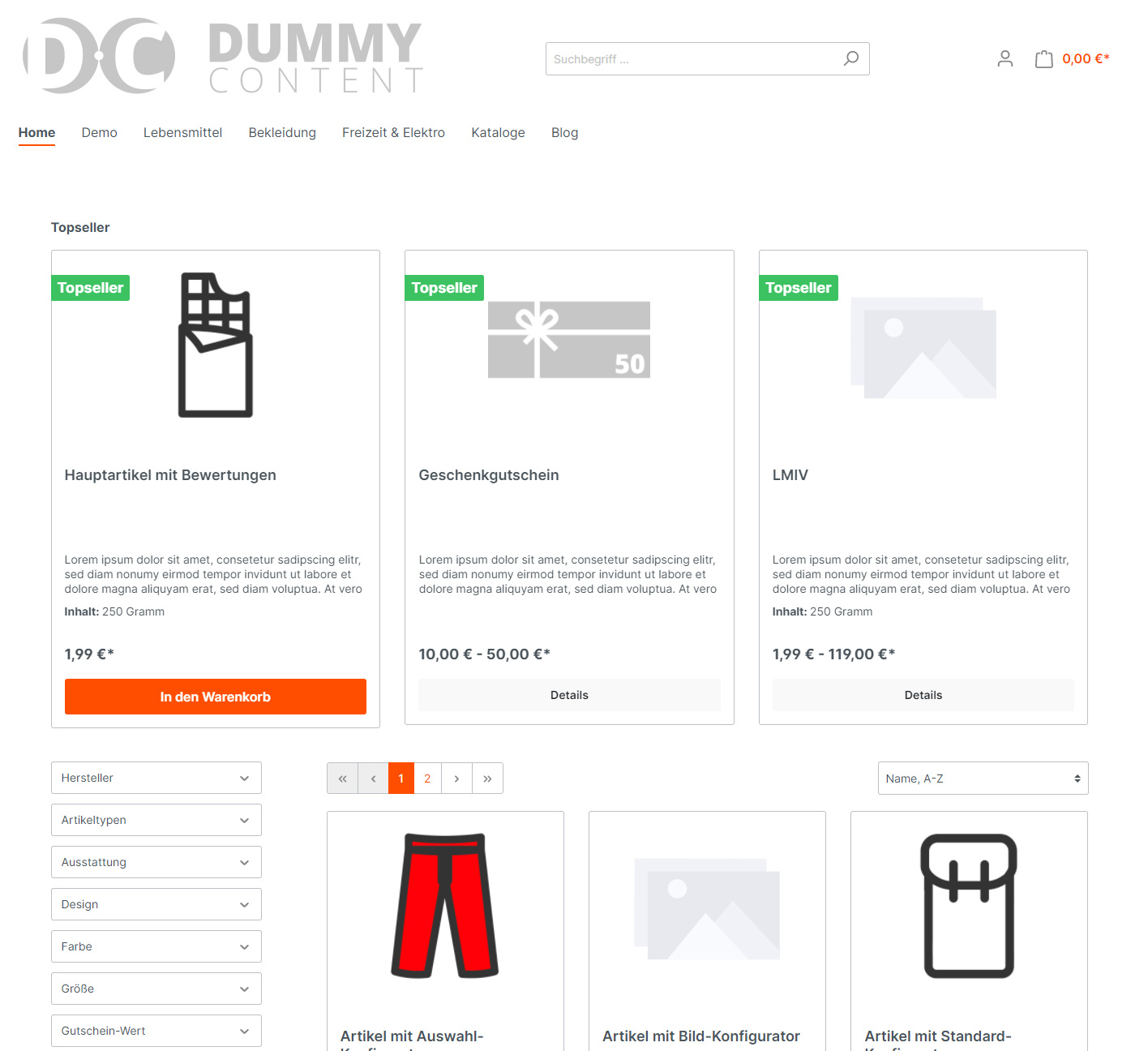Screen dimensions: 1148x1051
Task: Jump to last page double-arrow
Action: [487, 779]
